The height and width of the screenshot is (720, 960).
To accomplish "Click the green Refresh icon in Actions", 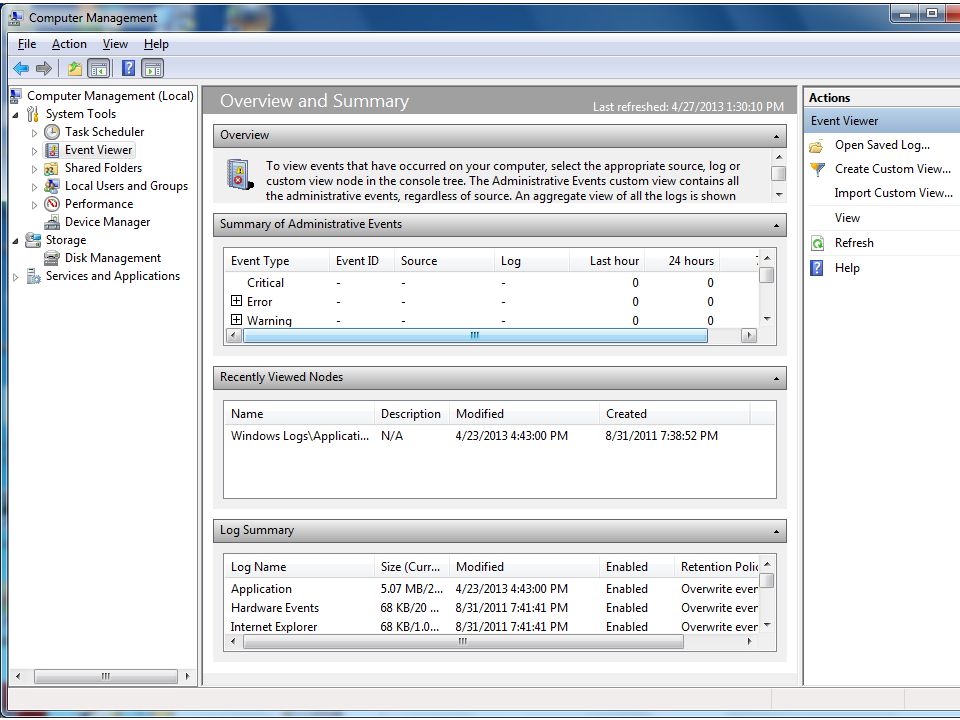I will tap(817, 243).
